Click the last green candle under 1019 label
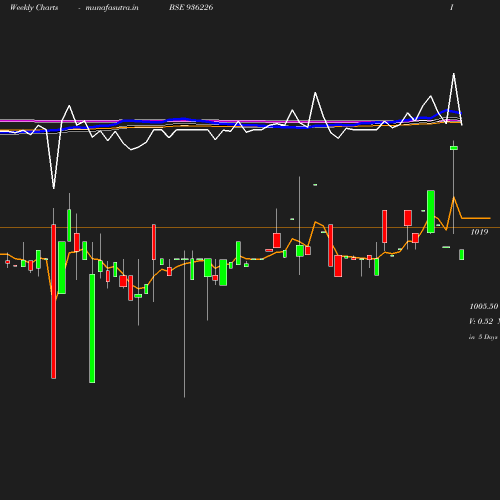This screenshot has width=500, height=500. 462,254
